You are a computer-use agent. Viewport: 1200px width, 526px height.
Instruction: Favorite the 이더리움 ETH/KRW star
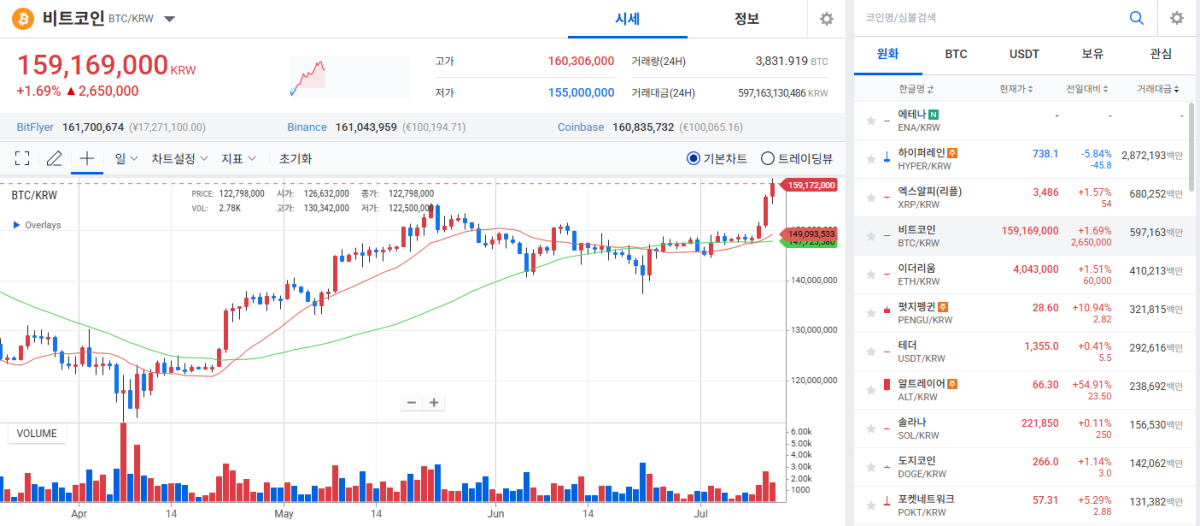(x=871, y=275)
